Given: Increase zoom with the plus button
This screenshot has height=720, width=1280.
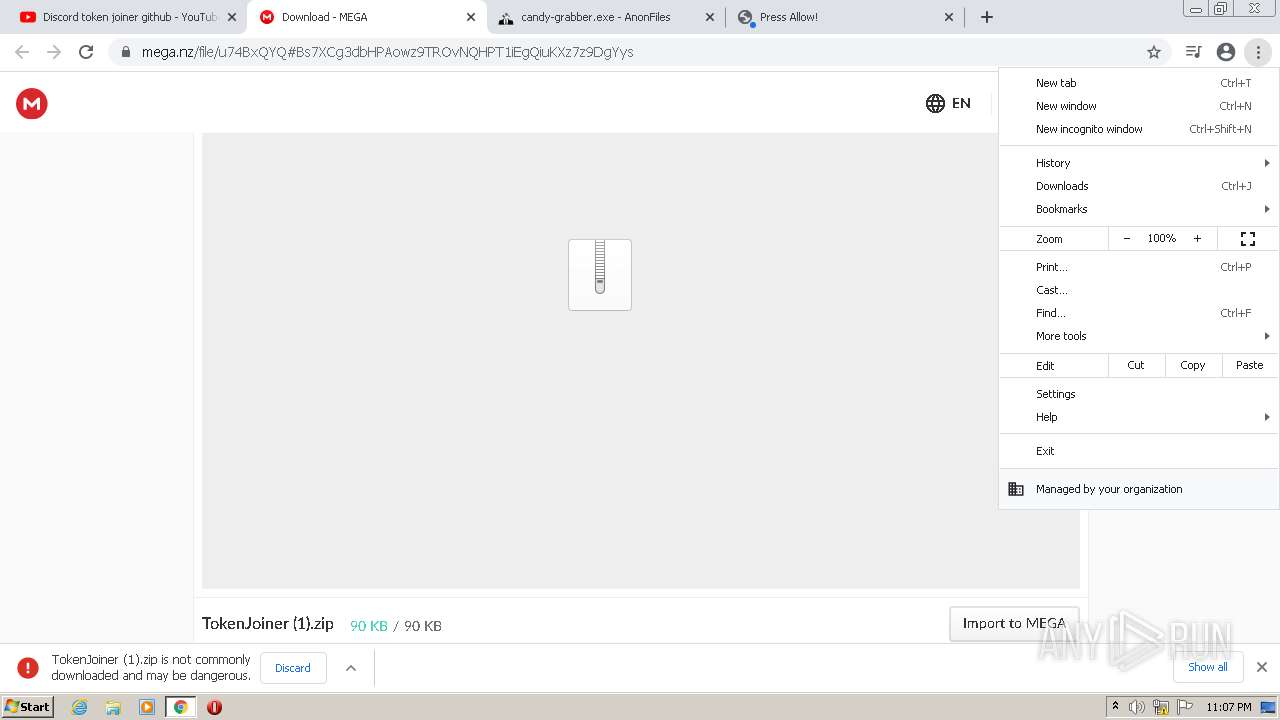Looking at the screenshot, I should click(1197, 239).
